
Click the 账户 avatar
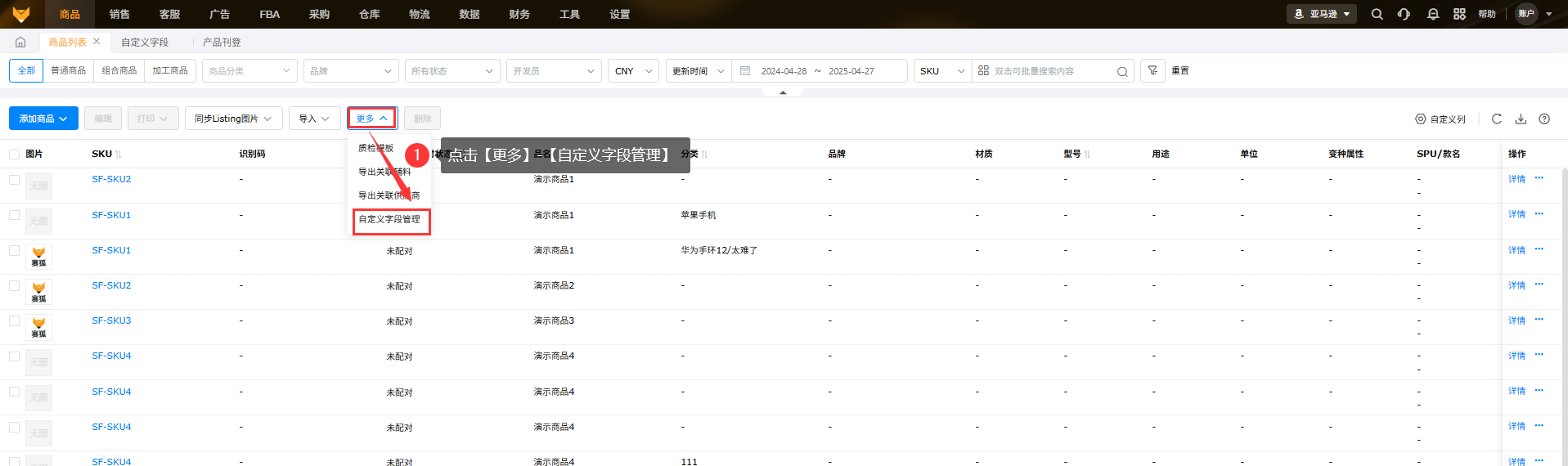pos(1526,14)
